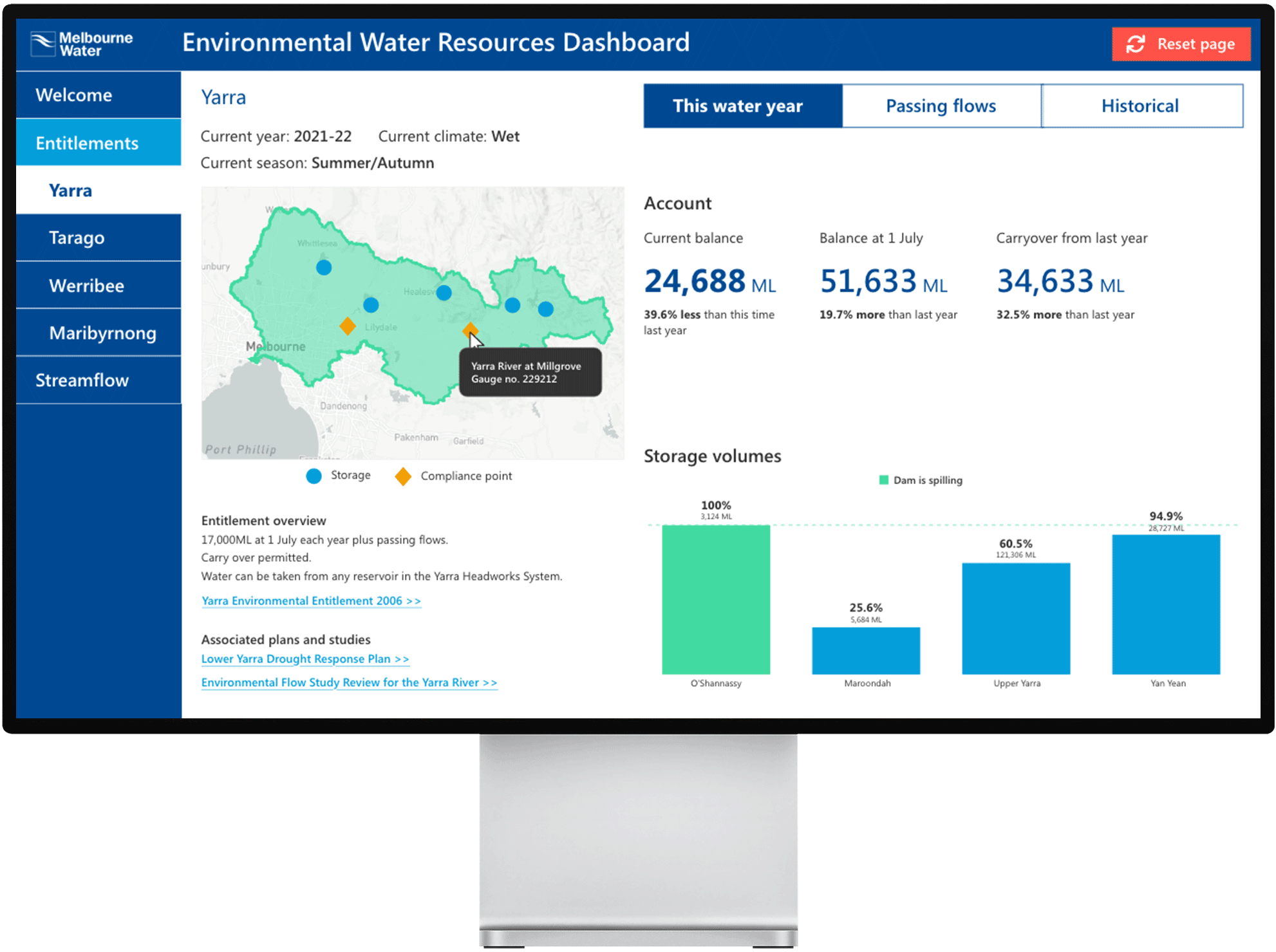The width and height of the screenshot is (1276, 952).
Task: Click the storage marker above Lilydale
Action: point(371,304)
